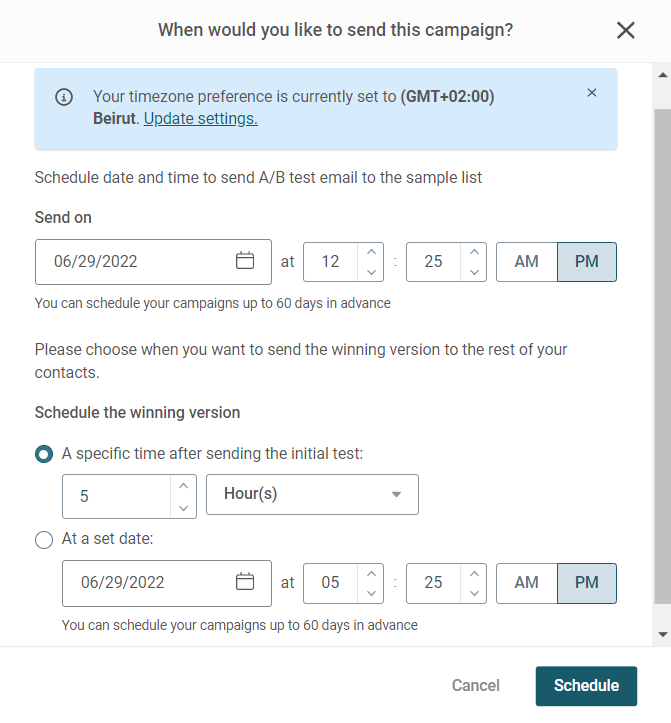Click the Send on date field 06/29/2022
Image resolution: width=671 pixels, height=723 pixels.
(x=153, y=262)
